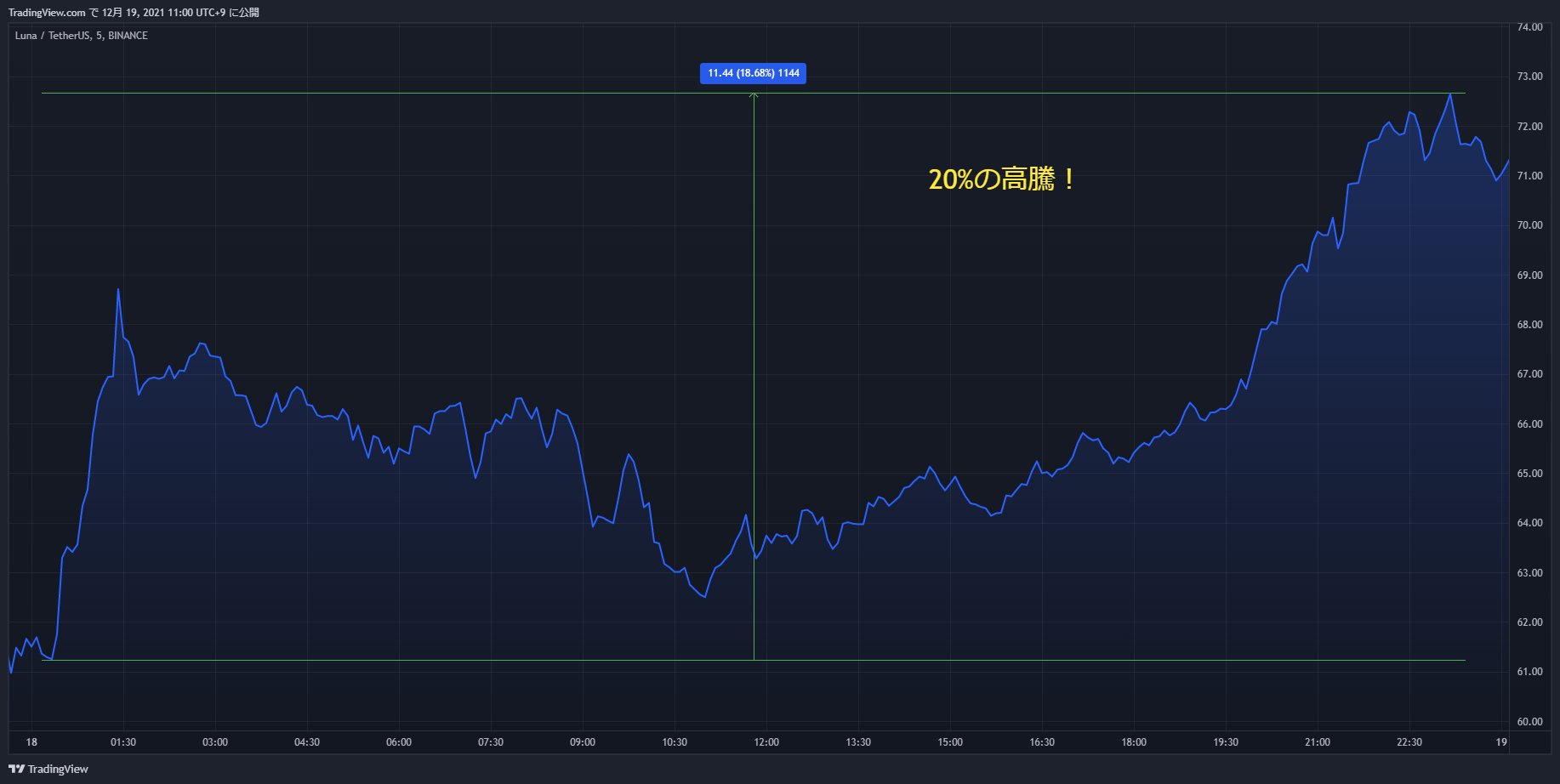The image size is (1560, 784).
Task: Click the 18 date label on time axis
Action: tap(31, 742)
